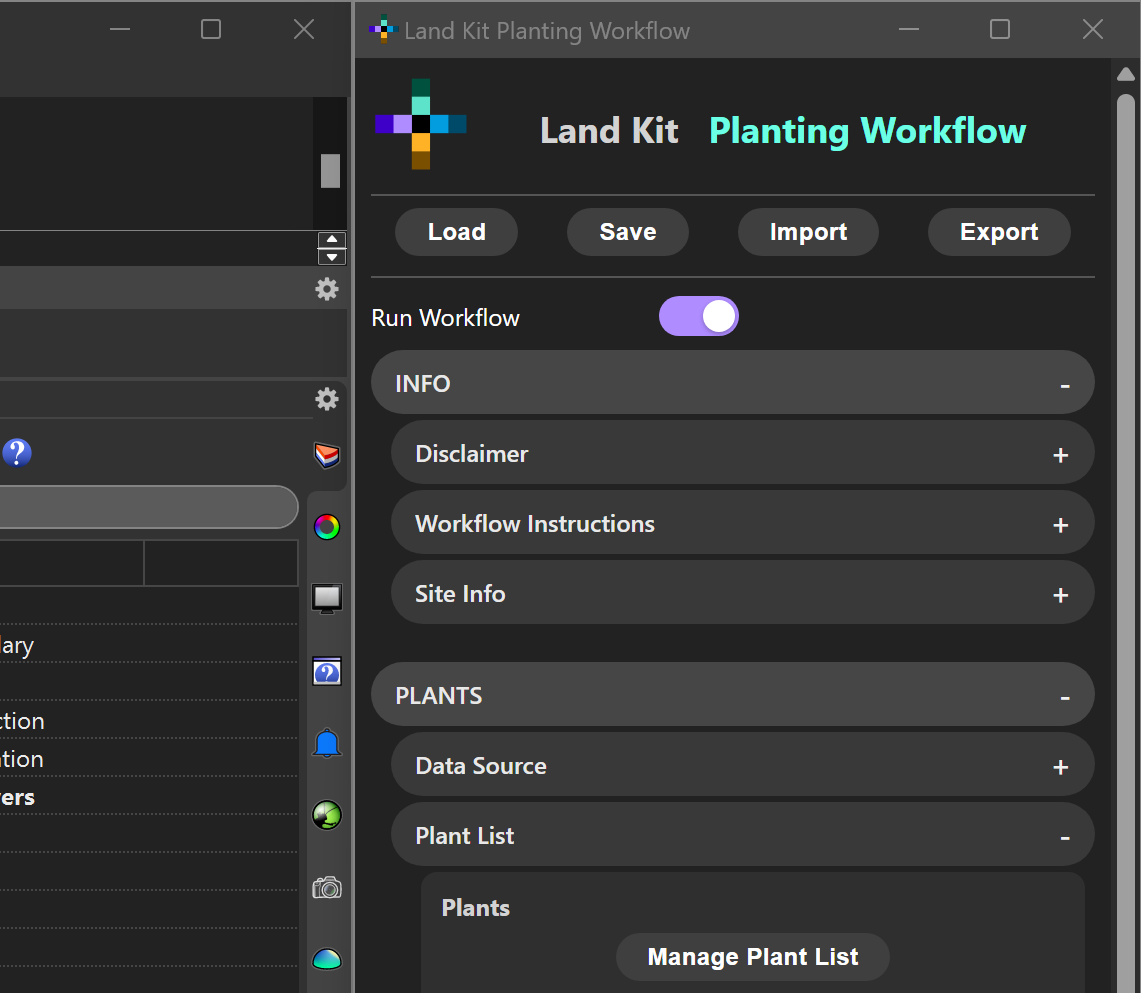The height and width of the screenshot is (993, 1141).
Task: Click the lower gear settings icon
Action: pos(327,399)
